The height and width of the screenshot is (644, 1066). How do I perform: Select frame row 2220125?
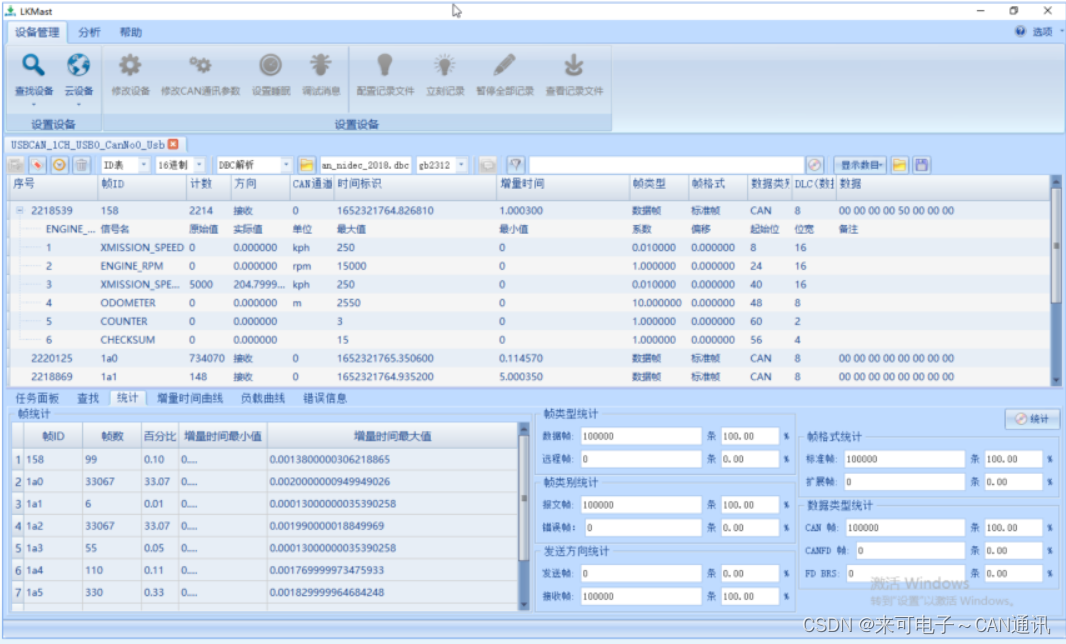click(x=530, y=358)
